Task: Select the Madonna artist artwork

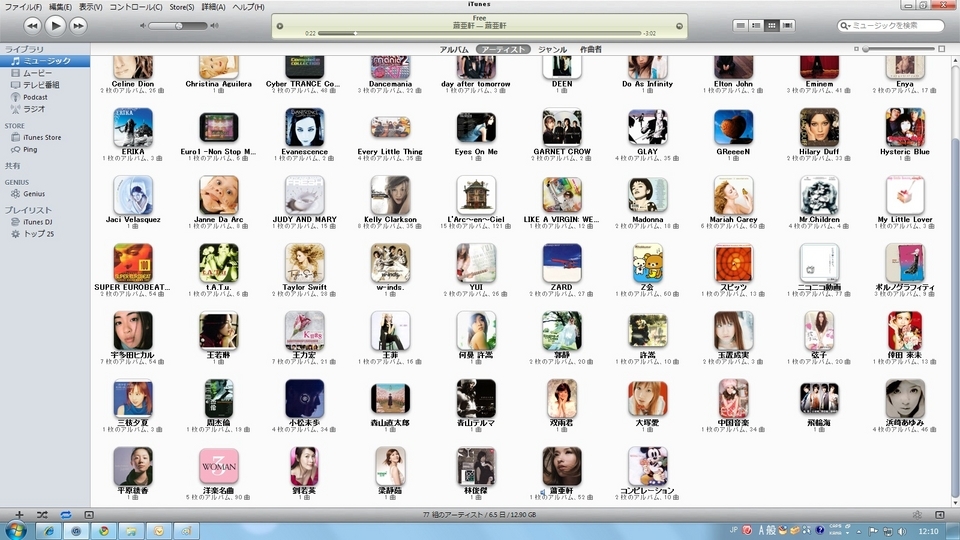Action: click(x=647, y=195)
